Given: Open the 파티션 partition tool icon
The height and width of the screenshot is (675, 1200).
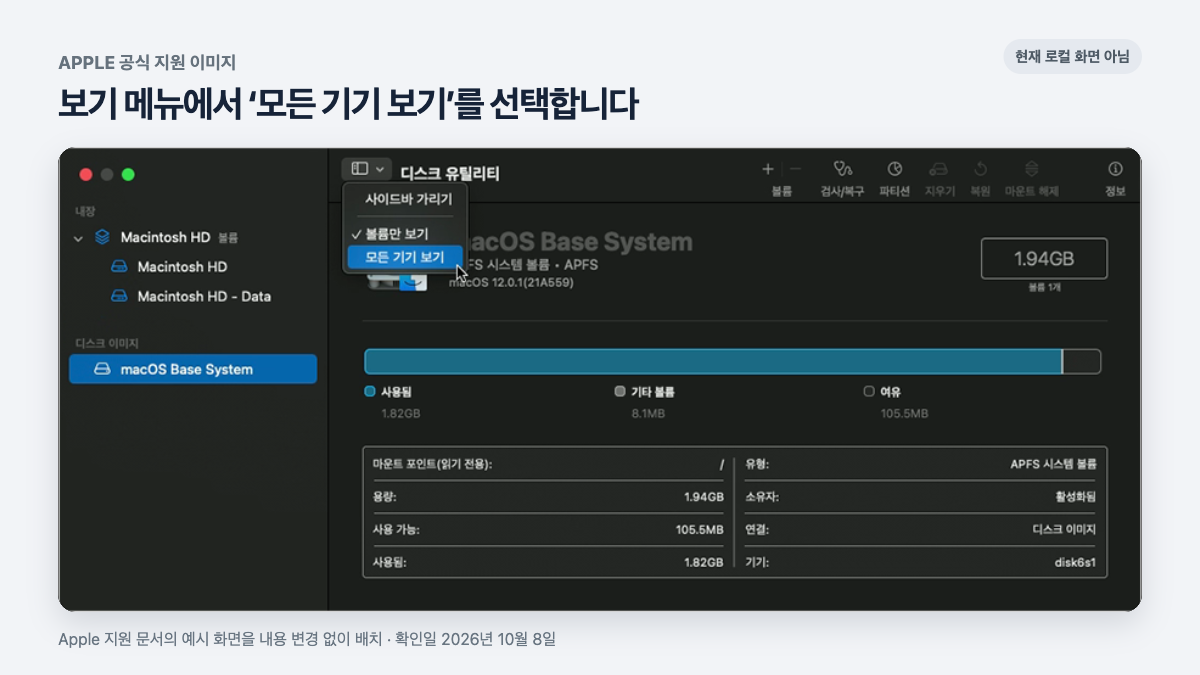Looking at the screenshot, I should tap(895, 169).
